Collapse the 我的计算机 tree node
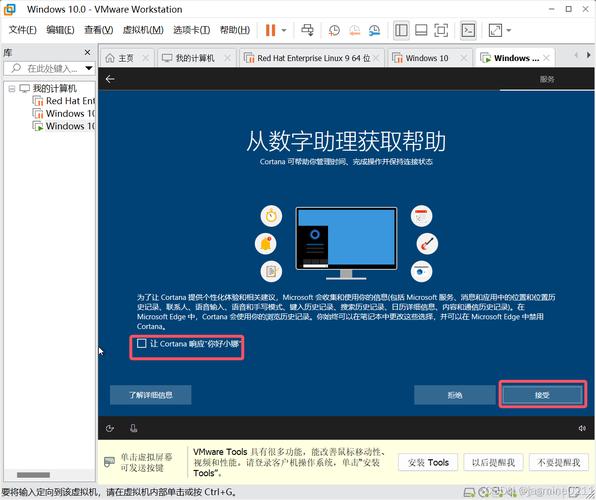The height and width of the screenshot is (500, 596). tap(12, 89)
